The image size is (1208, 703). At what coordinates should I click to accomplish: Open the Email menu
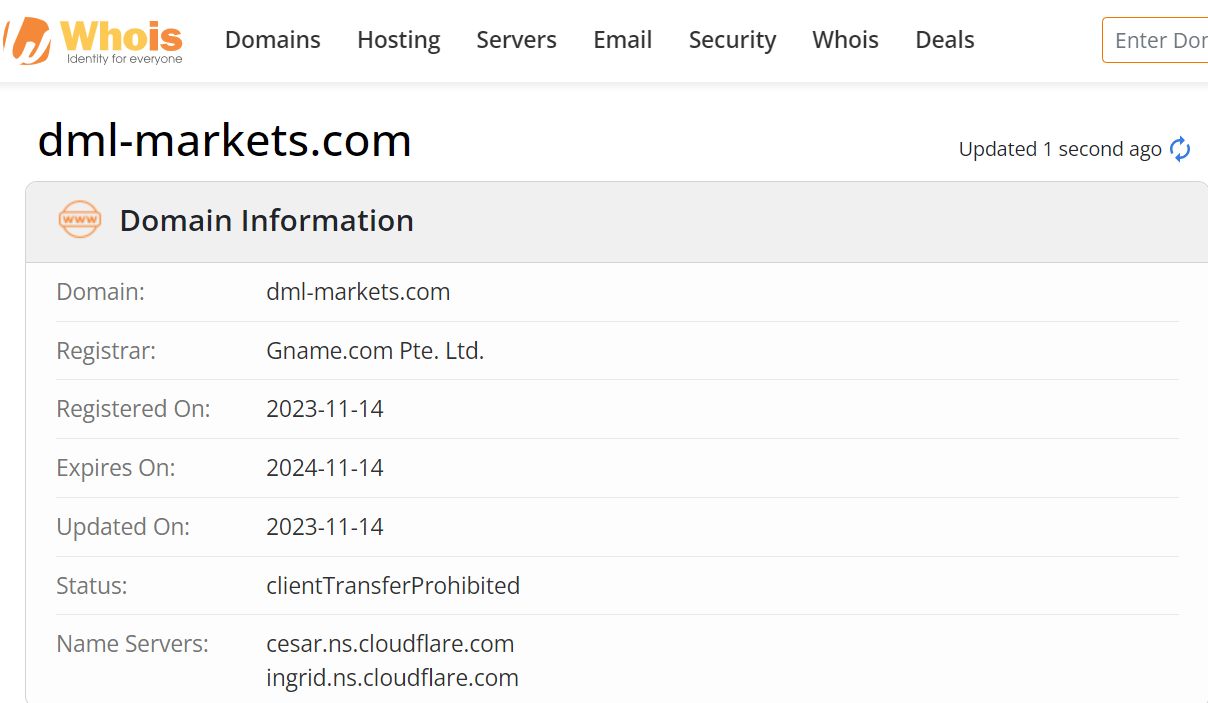(623, 40)
